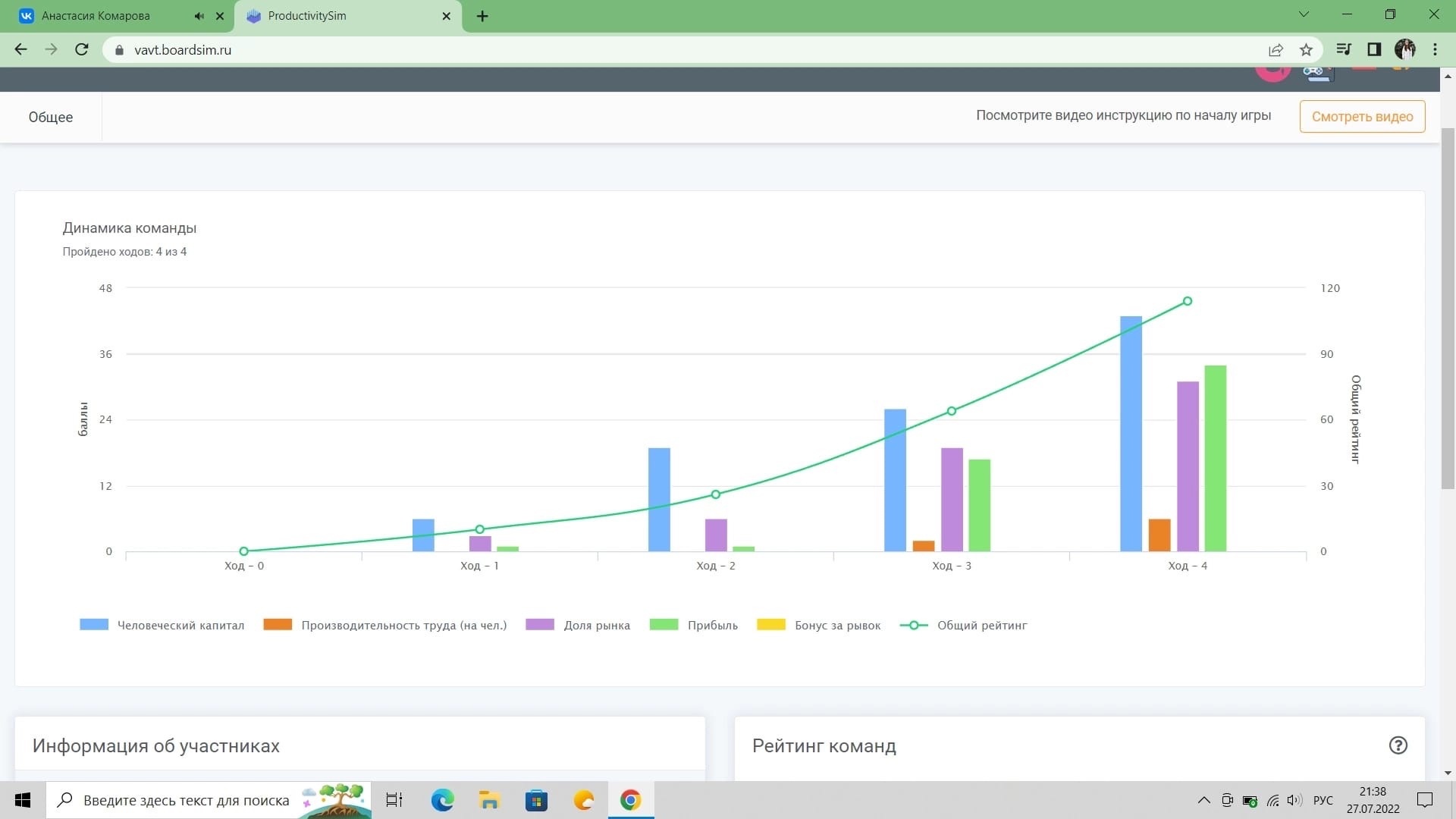This screenshot has width=1456, height=819.
Task: Open the media control icon in Chrome toolbar
Action: click(1344, 49)
